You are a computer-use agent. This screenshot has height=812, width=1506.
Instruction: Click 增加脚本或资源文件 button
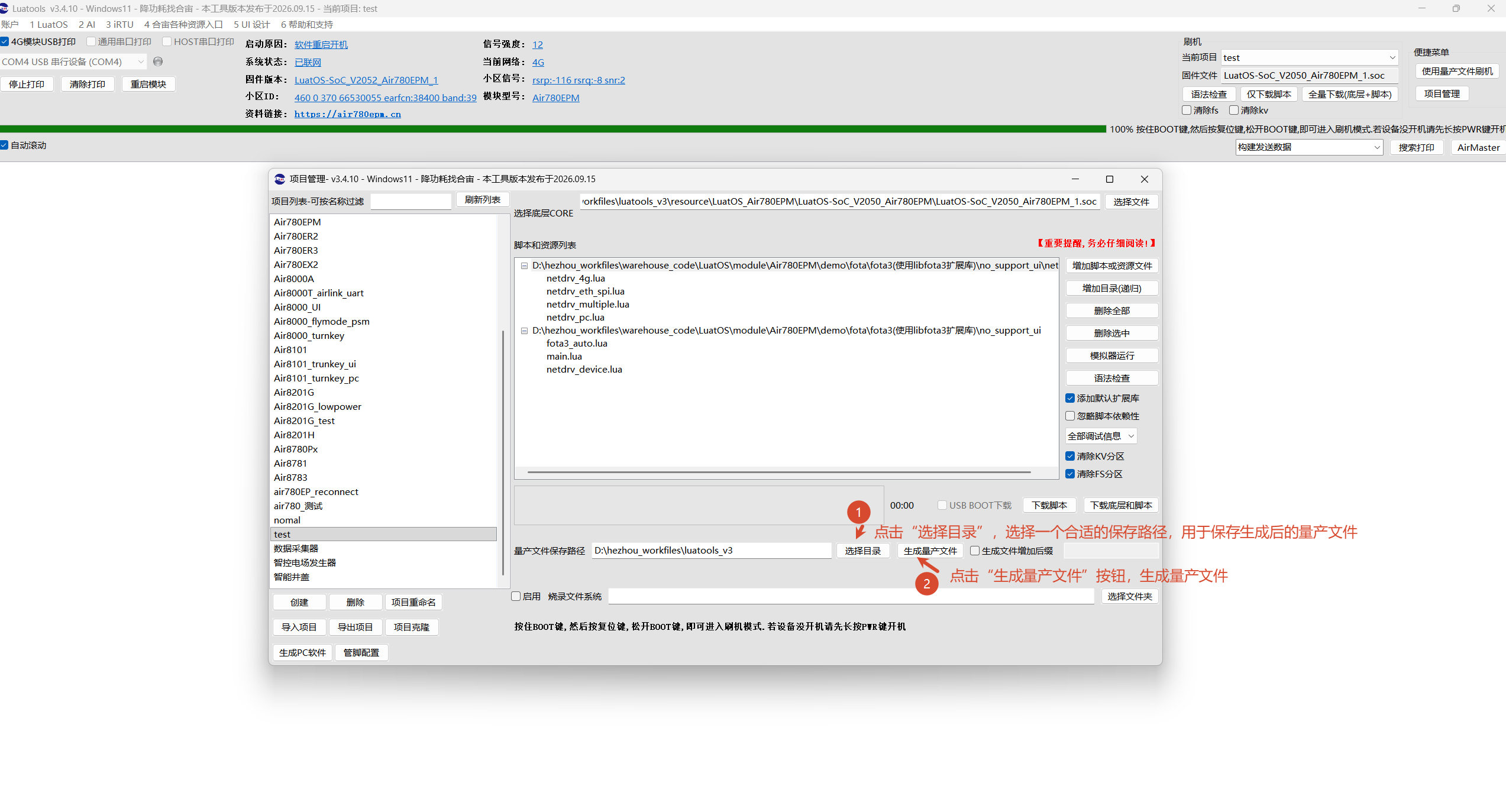point(1112,266)
